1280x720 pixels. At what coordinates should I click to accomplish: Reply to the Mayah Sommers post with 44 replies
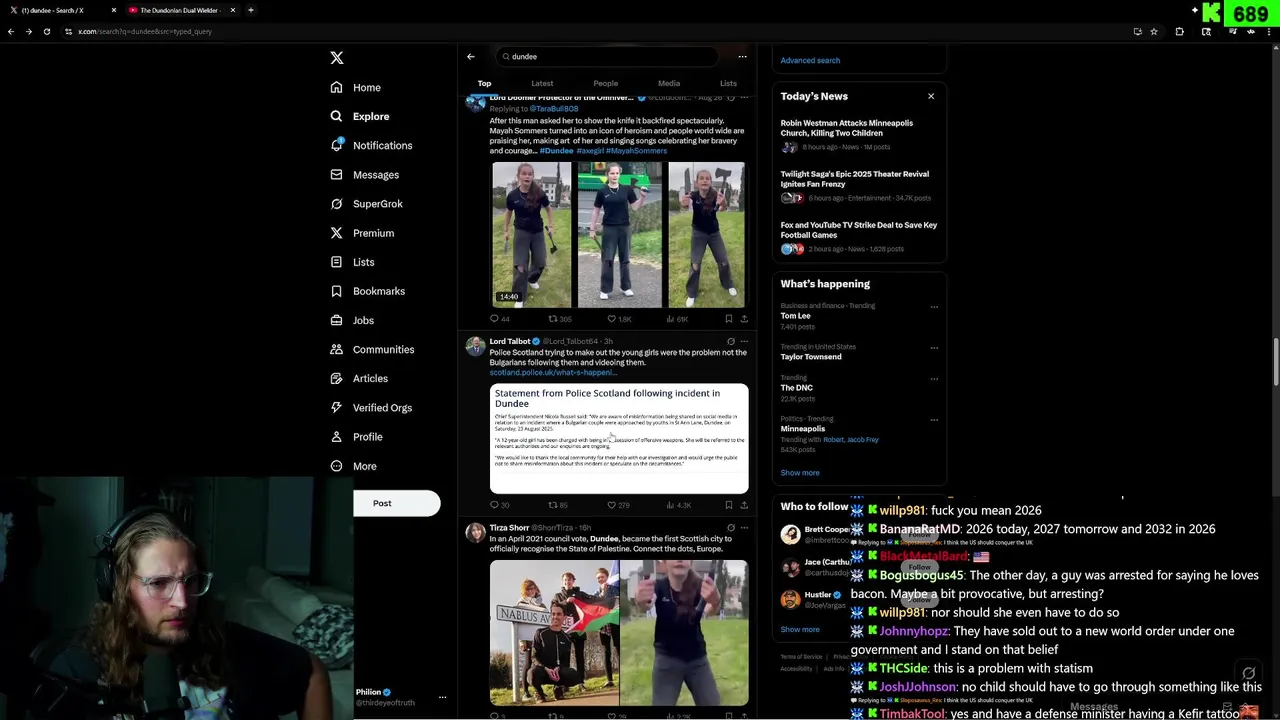coord(494,319)
